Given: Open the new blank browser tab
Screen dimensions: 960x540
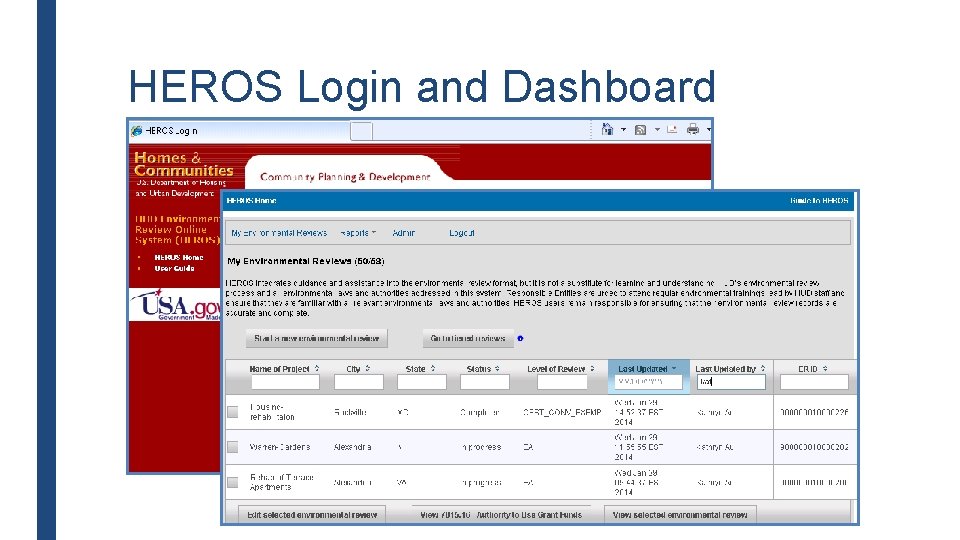Looking at the screenshot, I should point(361,130).
